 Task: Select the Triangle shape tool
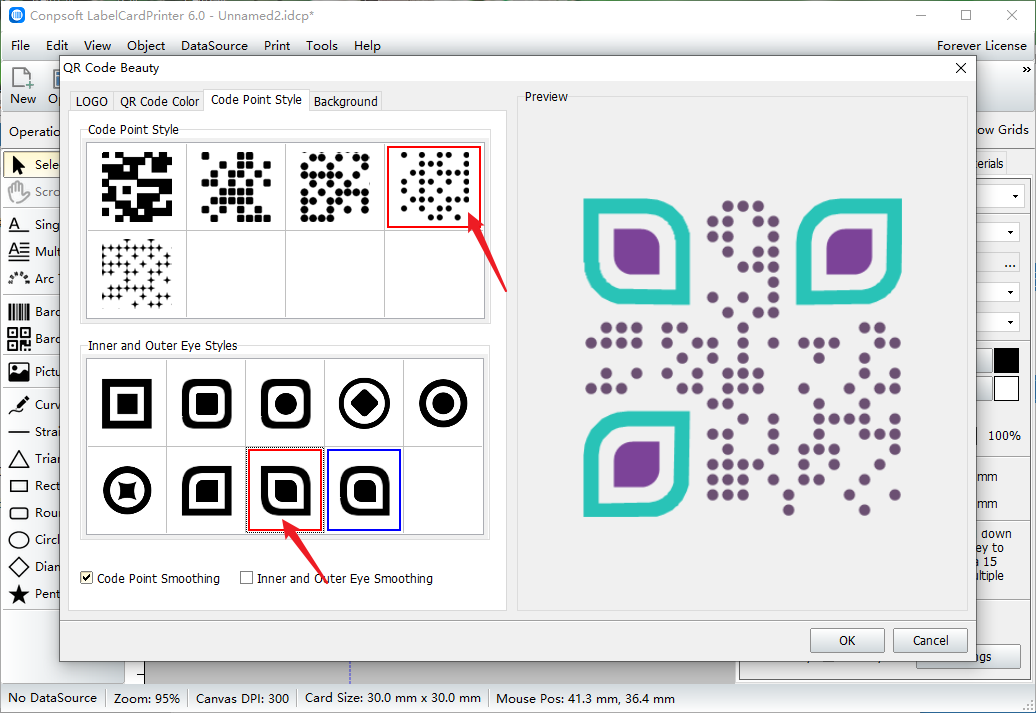(x=32, y=459)
